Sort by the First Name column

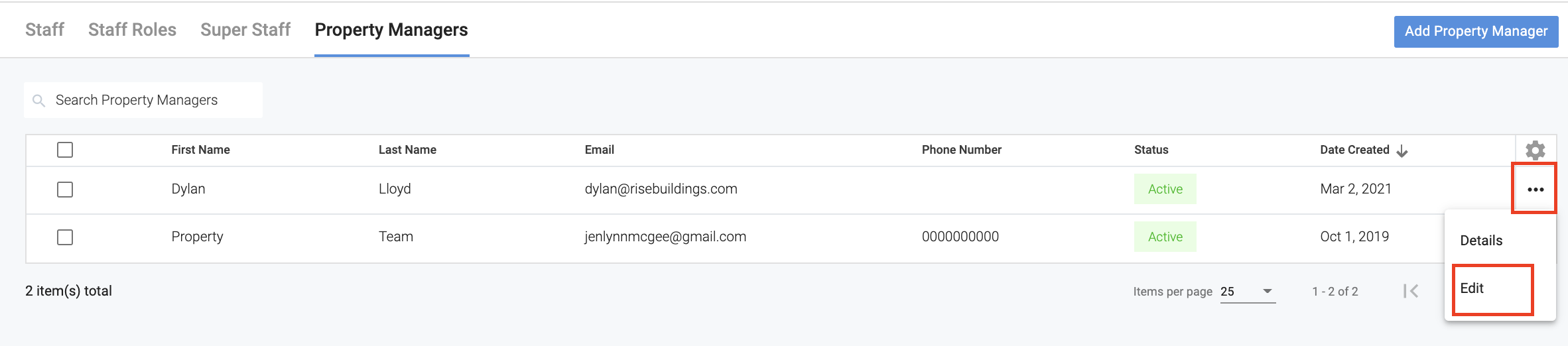[x=200, y=150]
